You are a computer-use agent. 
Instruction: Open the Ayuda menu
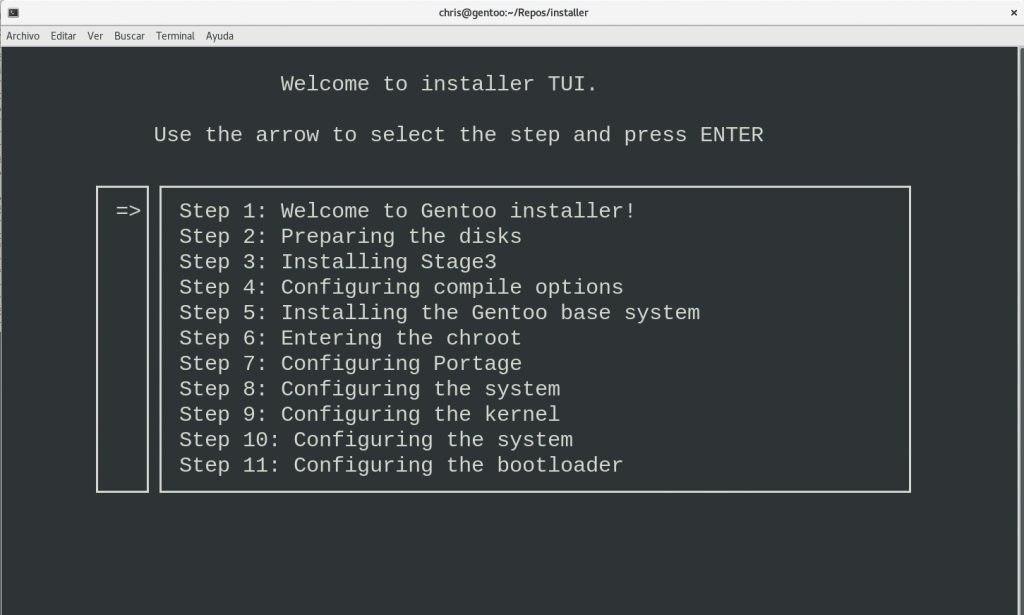tap(219, 36)
